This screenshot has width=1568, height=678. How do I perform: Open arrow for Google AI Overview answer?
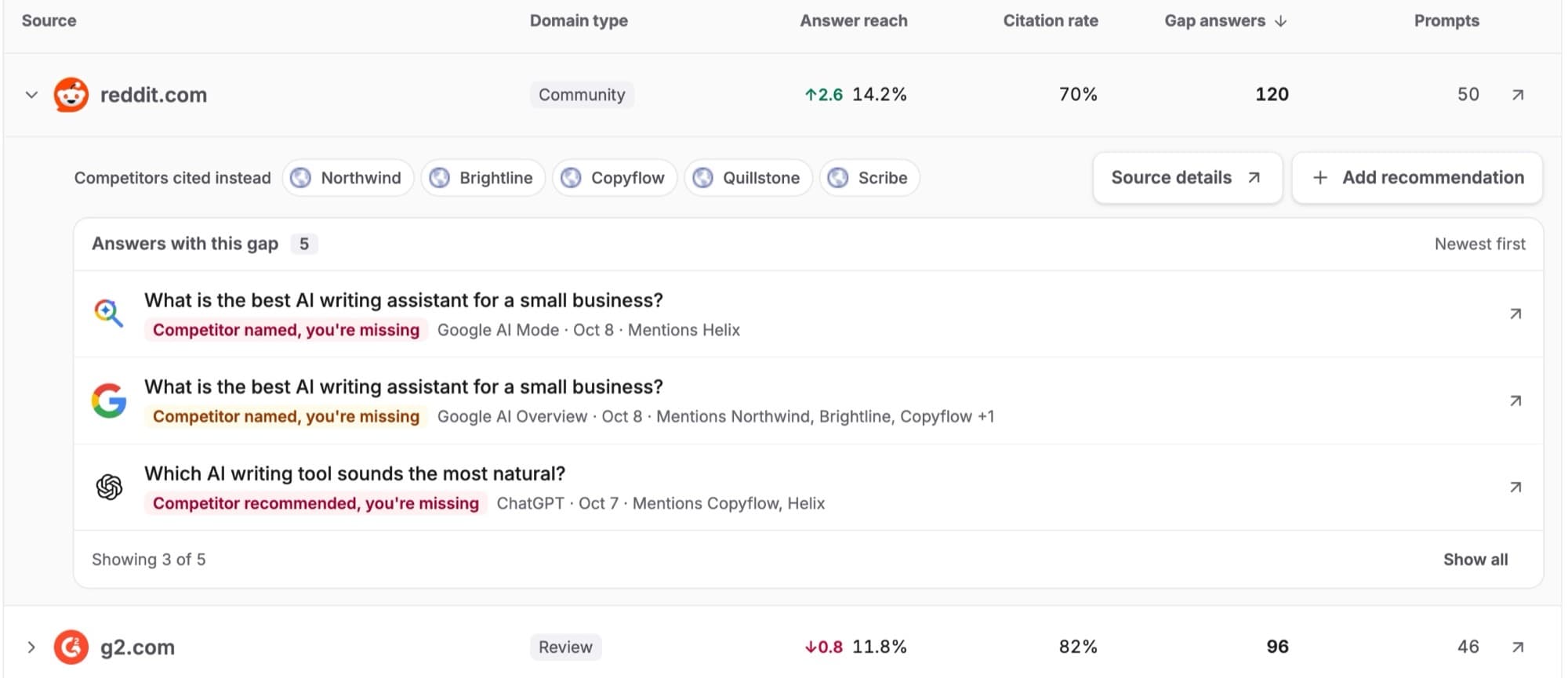tap(1515, 401)
